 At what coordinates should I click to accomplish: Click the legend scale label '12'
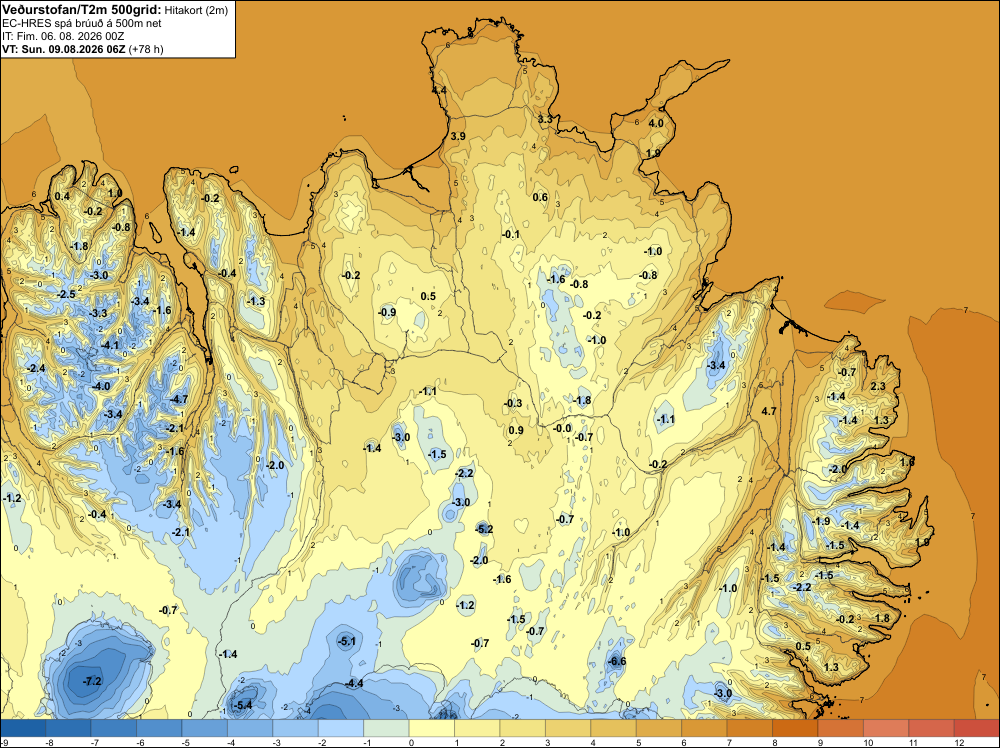[x=959, y=742]
